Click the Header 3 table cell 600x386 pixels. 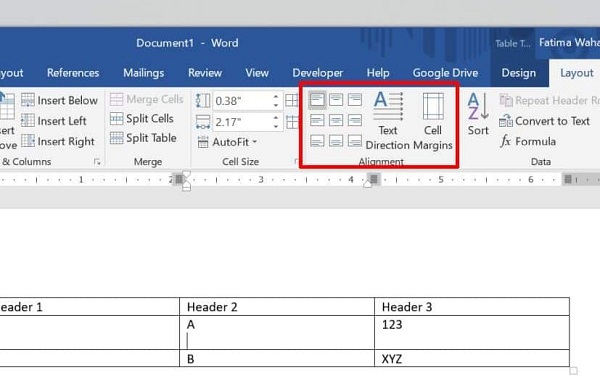[x=472, y=307]
